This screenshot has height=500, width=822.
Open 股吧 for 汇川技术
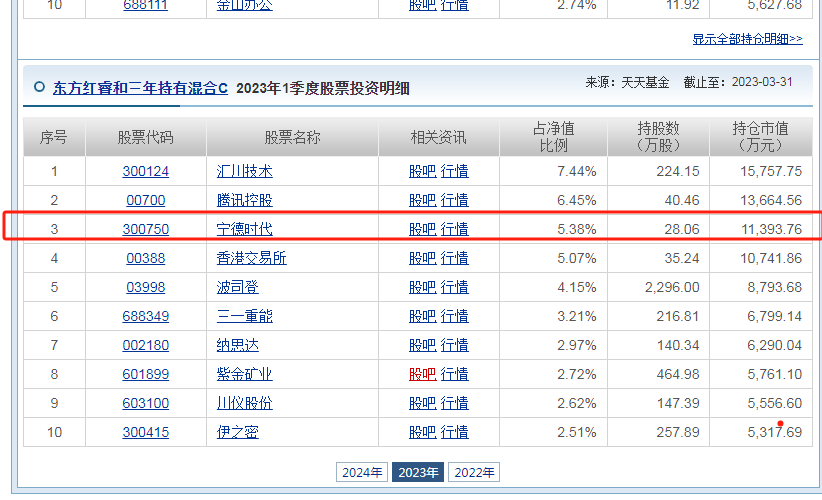[423, 171]
